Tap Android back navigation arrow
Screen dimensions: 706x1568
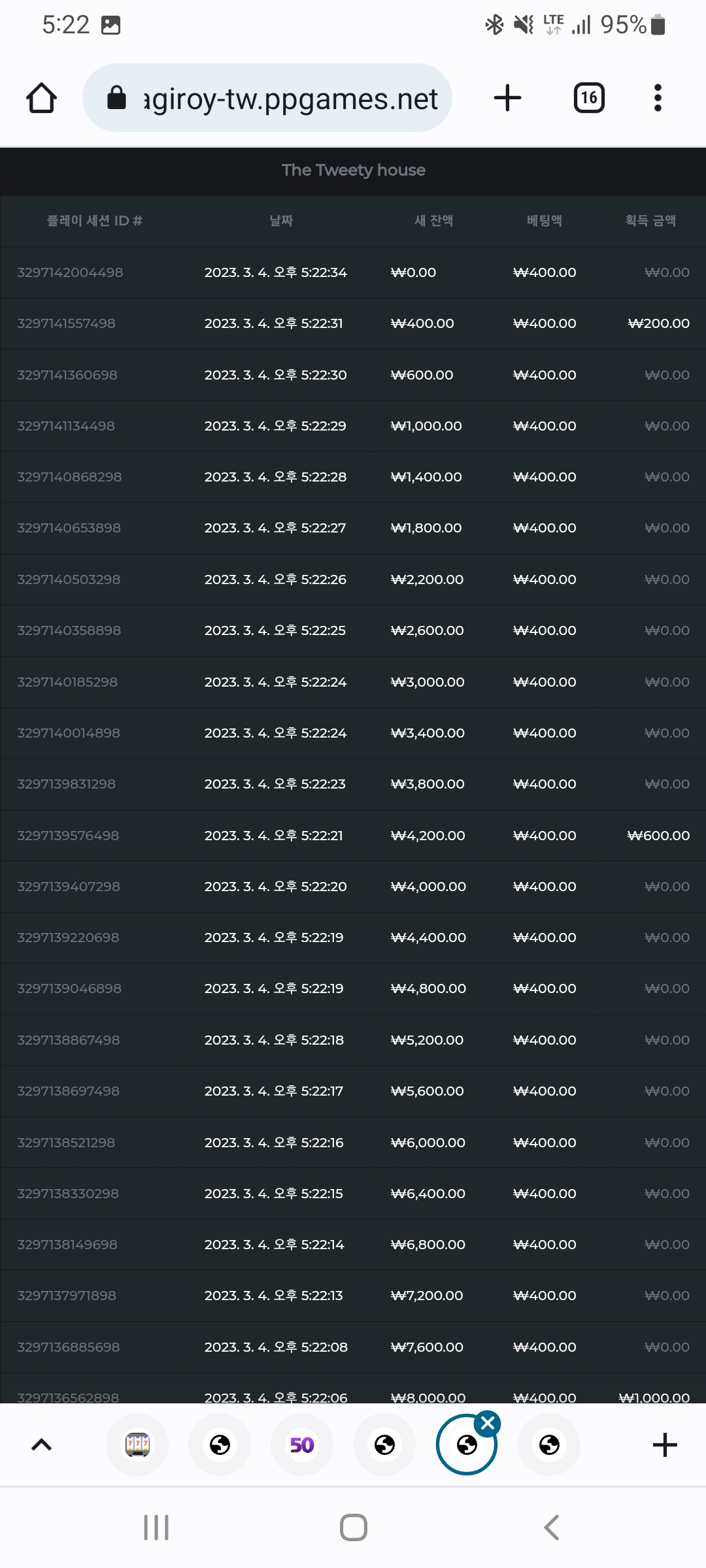[x=552, y=1527]
